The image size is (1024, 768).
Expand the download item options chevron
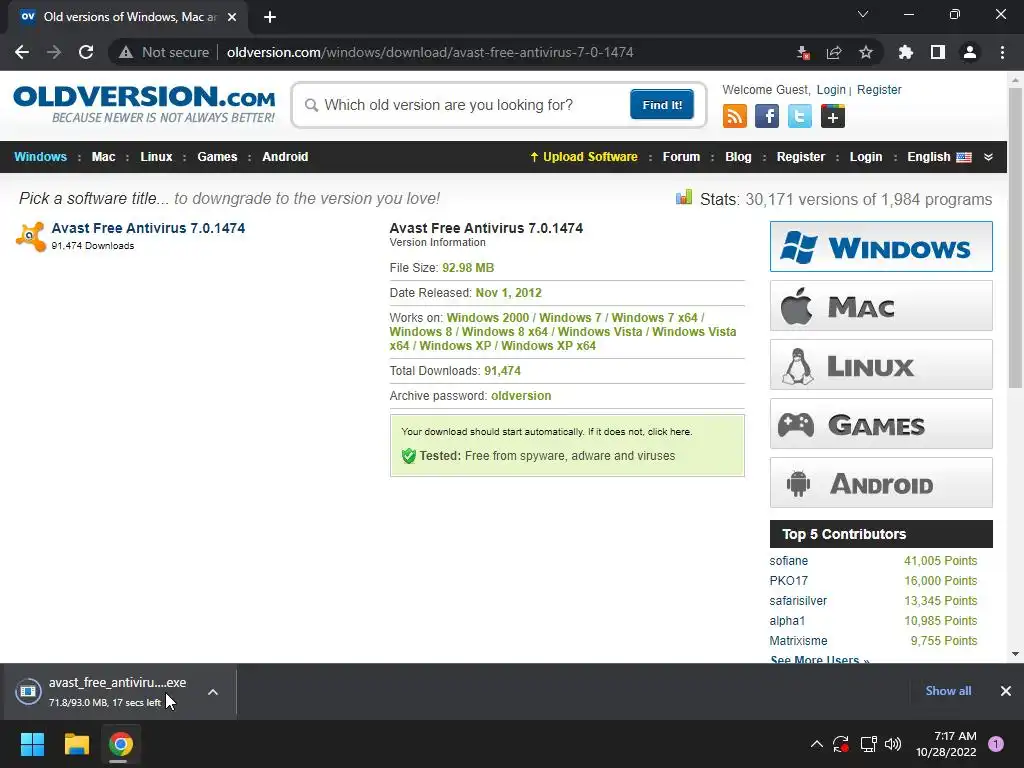tap(213, 692)
